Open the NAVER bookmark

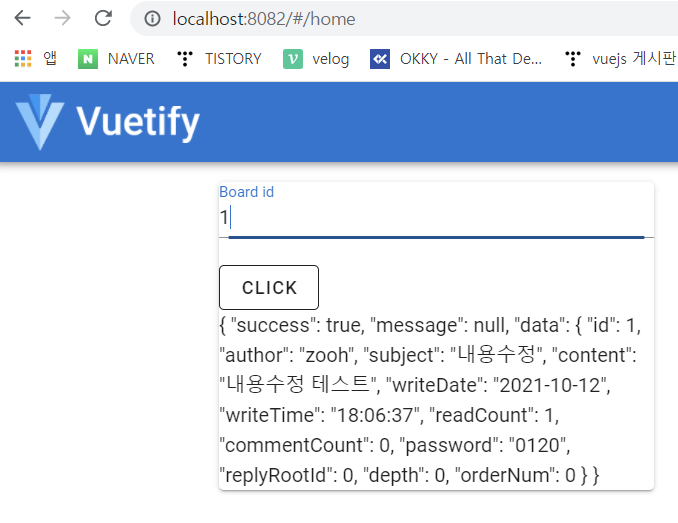[116, 59]
